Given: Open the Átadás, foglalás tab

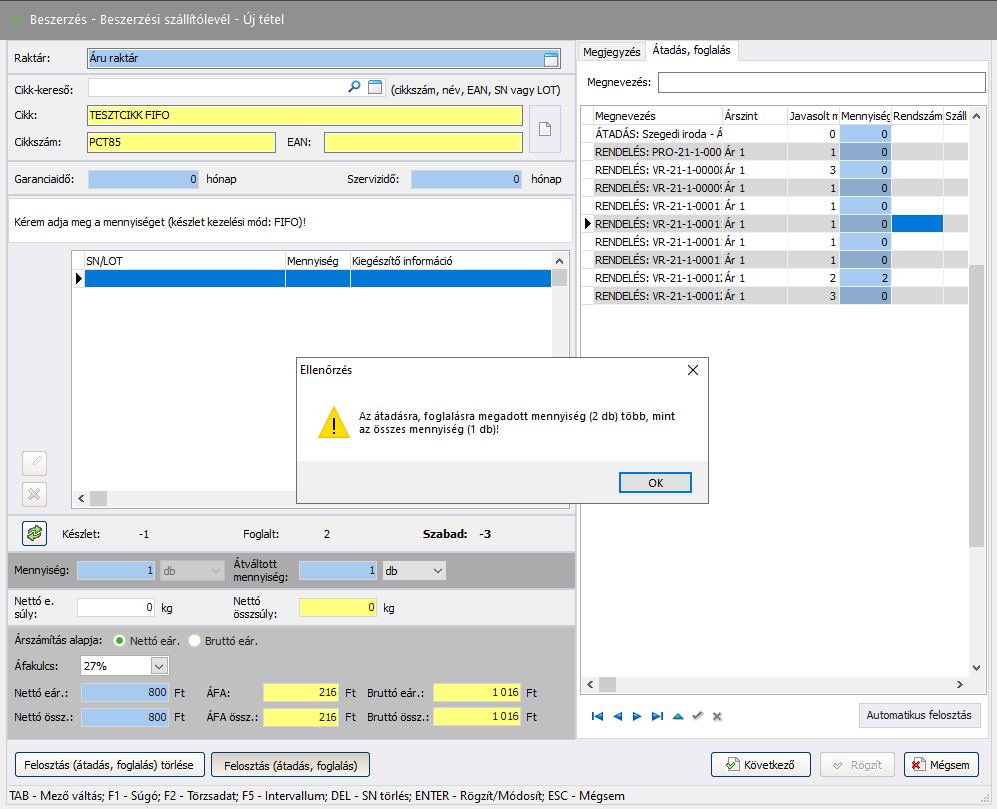Looking at the screenshot, I should pyautogui.click(x=691, y=50).
